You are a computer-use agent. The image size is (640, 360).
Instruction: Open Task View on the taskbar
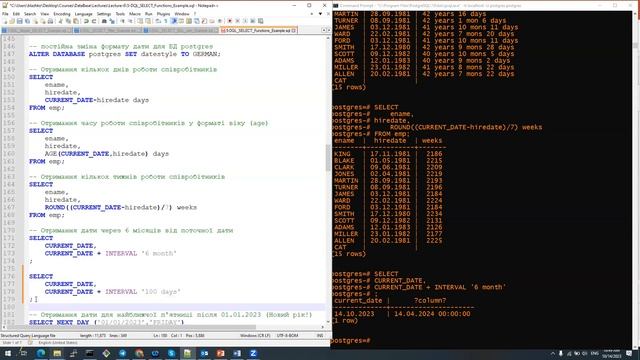pos(23,353)
